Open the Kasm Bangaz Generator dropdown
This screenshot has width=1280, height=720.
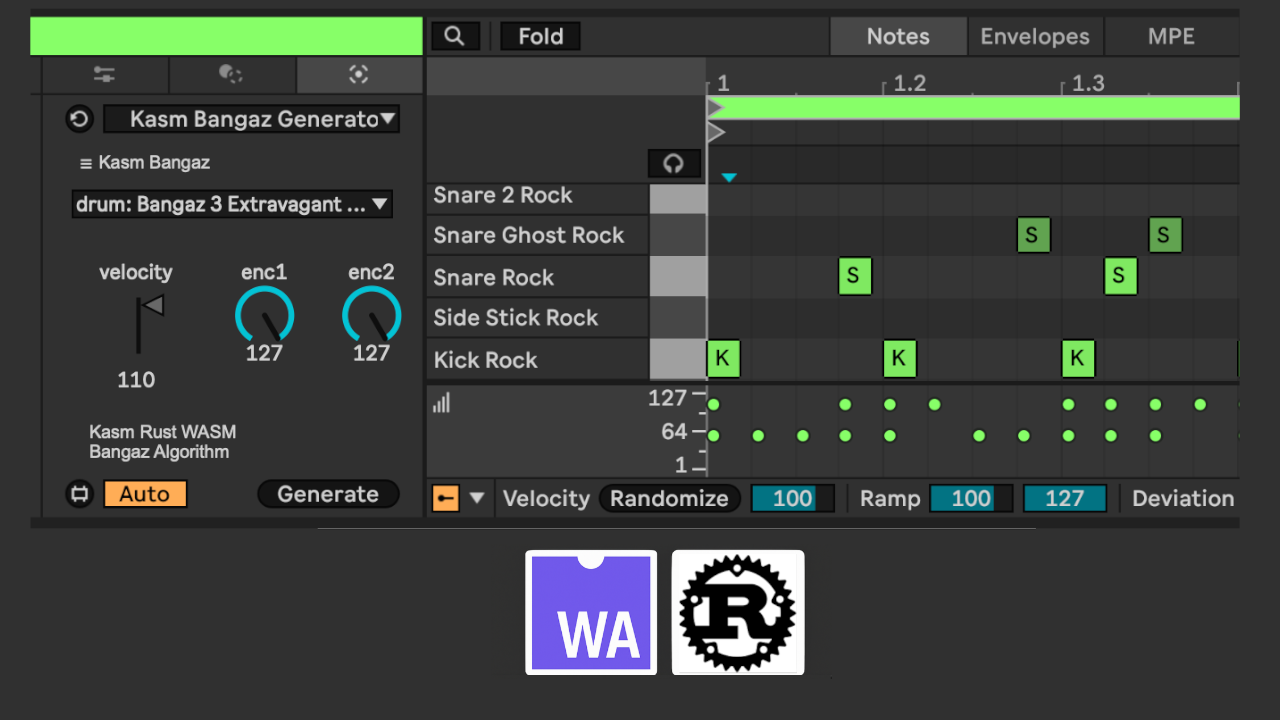point(251,119)
